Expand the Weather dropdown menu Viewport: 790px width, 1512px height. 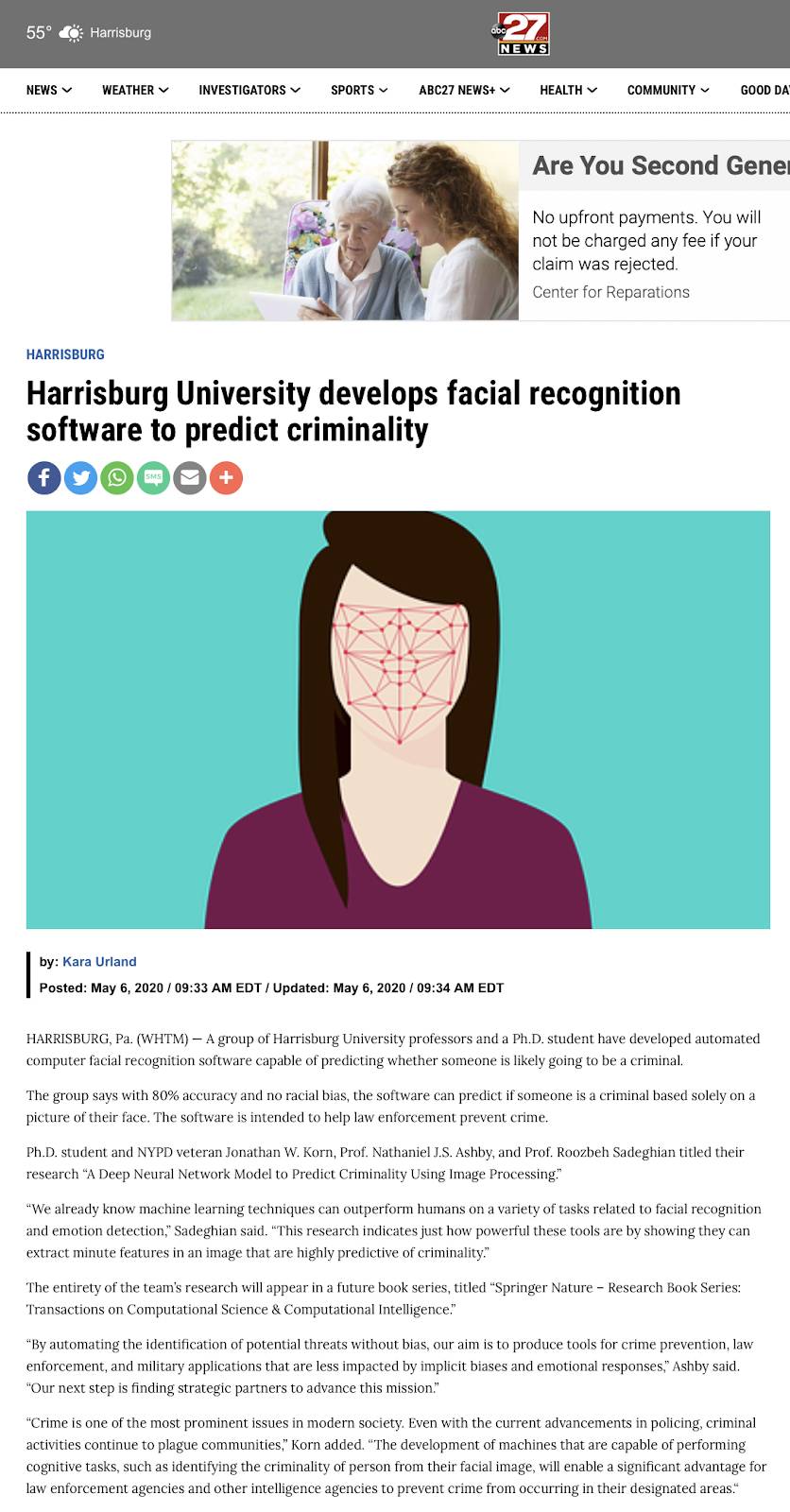[x=135, y=90]
